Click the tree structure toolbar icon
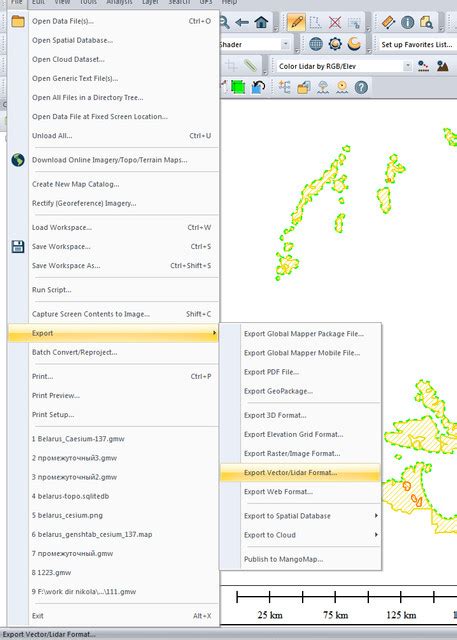The width and height of the screenshot is (457, 640). click(284, 87)
